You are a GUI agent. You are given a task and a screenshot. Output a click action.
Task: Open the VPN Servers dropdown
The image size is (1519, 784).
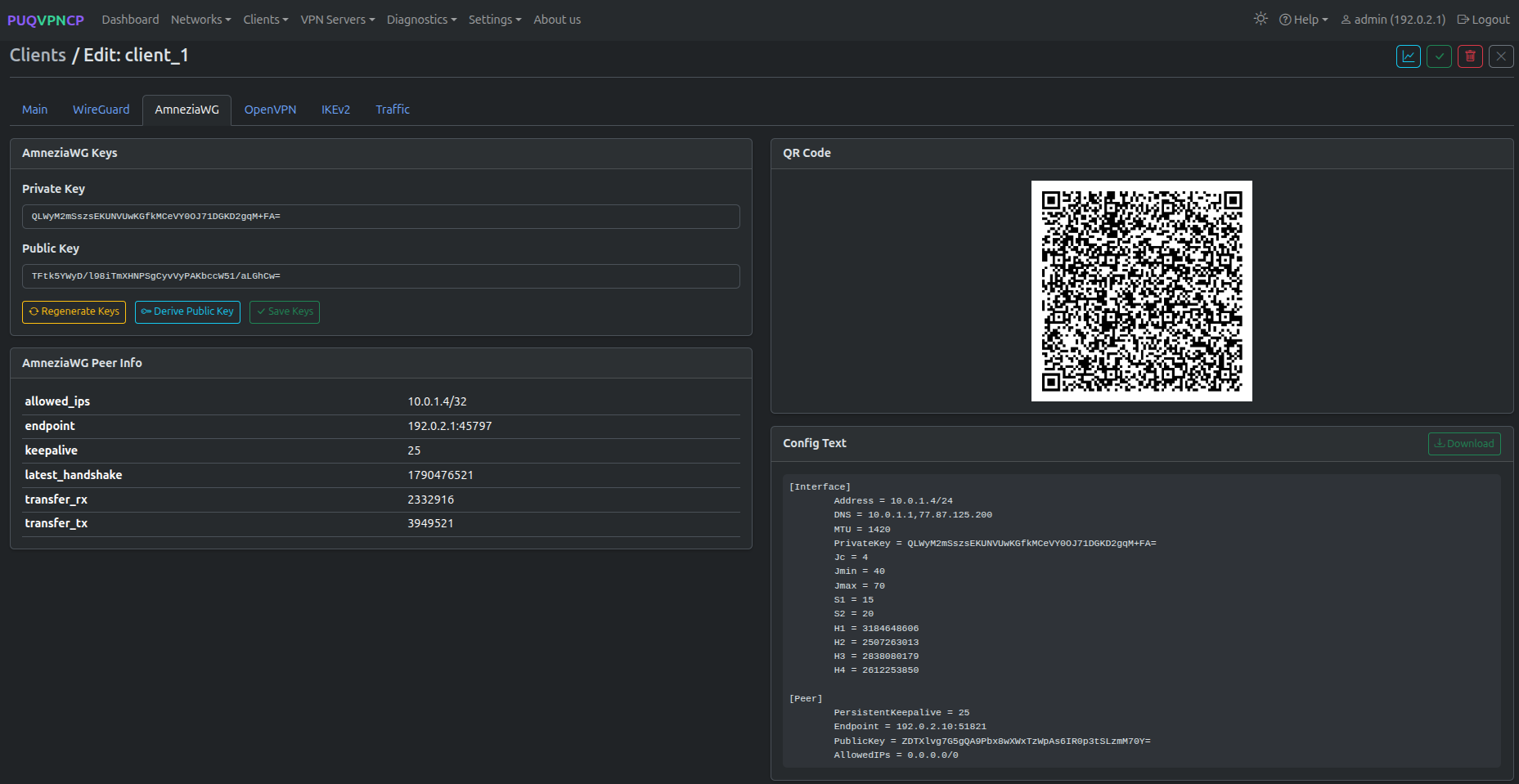(338, 20)
